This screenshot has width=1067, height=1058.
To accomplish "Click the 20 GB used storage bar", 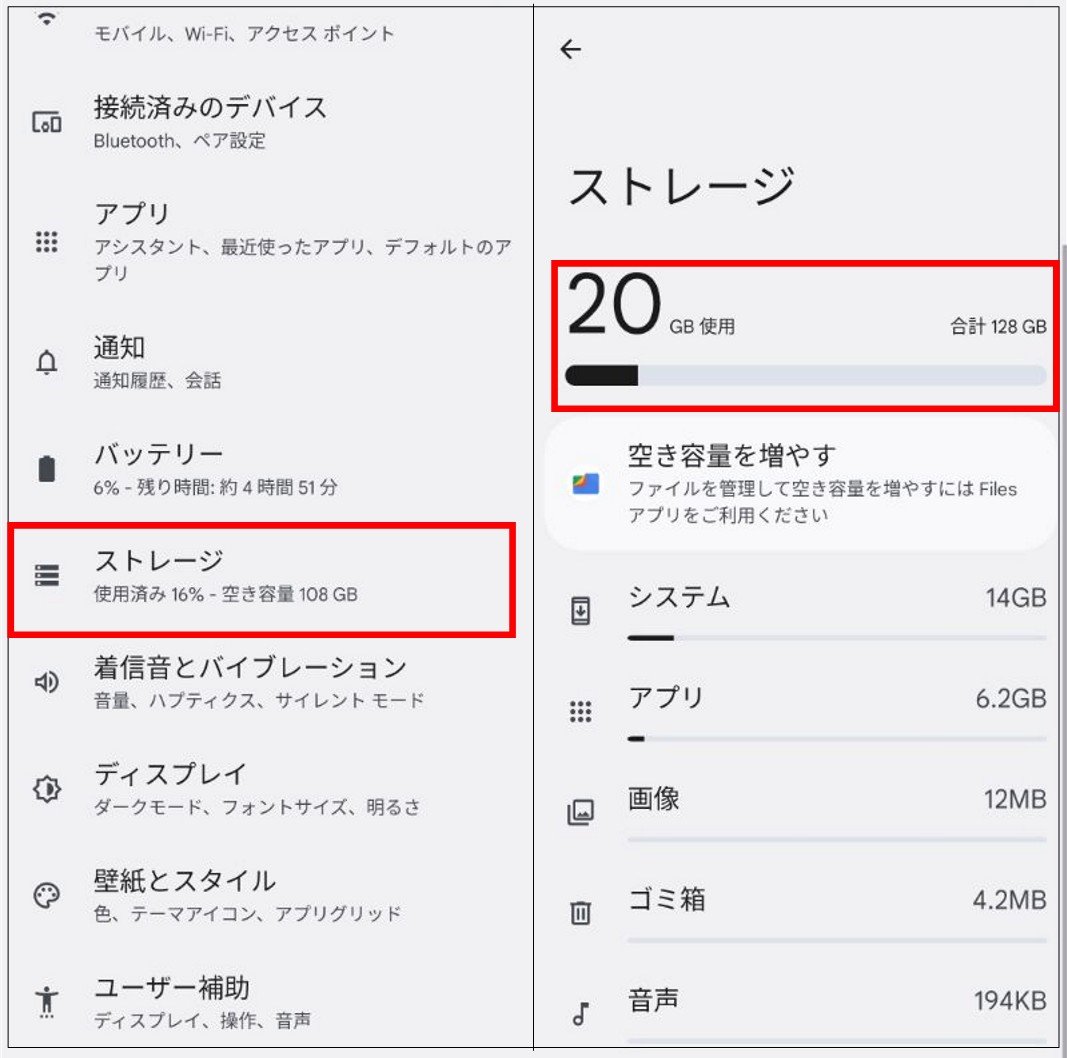I will click(806, 376).
